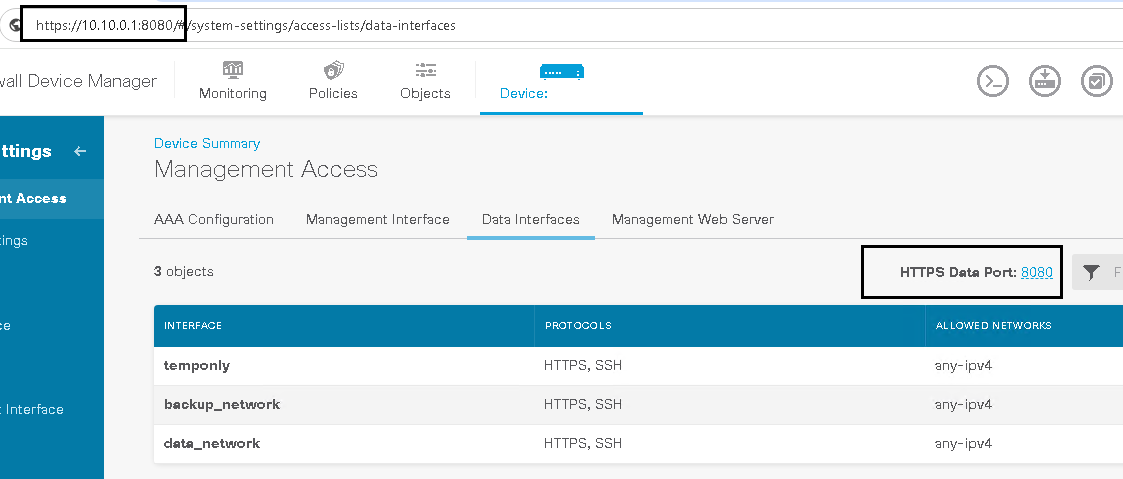Click the Monitoring icon in navigation
This screenshot has height=479, width=1123.
233,70
